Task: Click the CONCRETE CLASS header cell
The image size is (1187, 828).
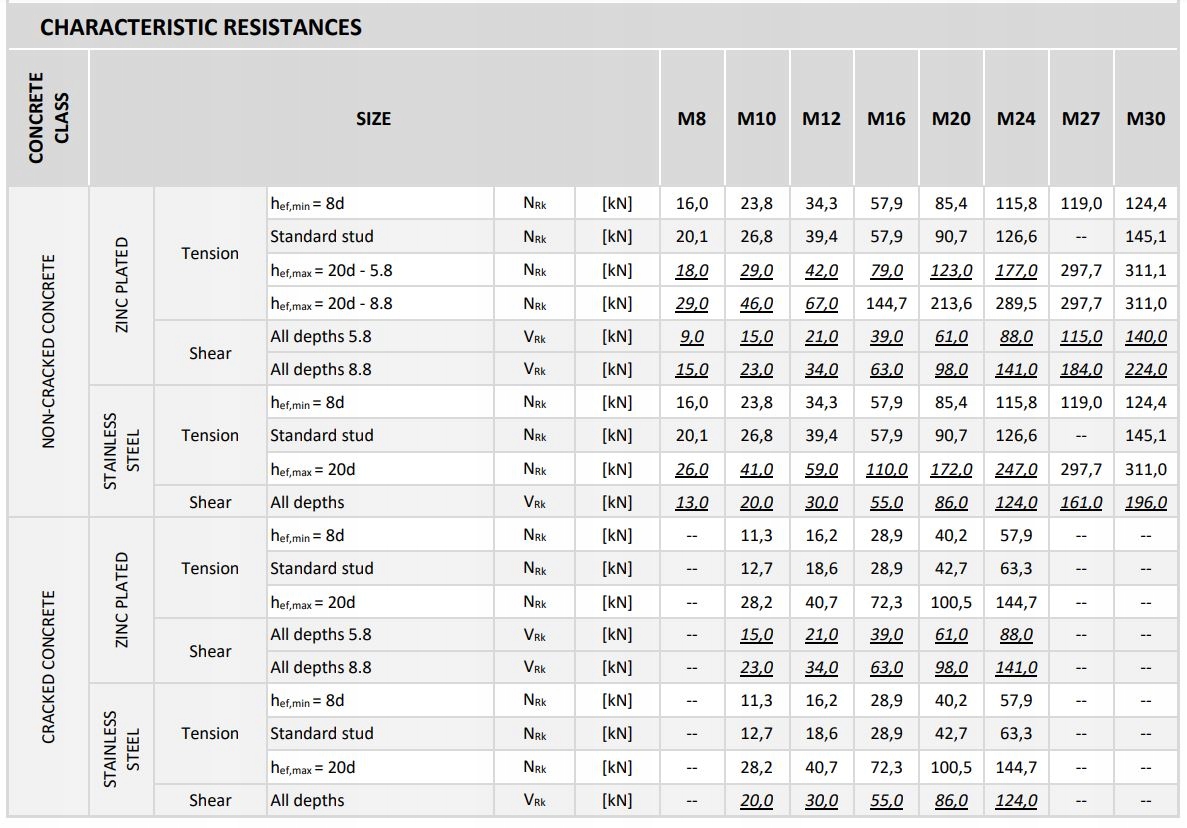Action: point(48,118)
